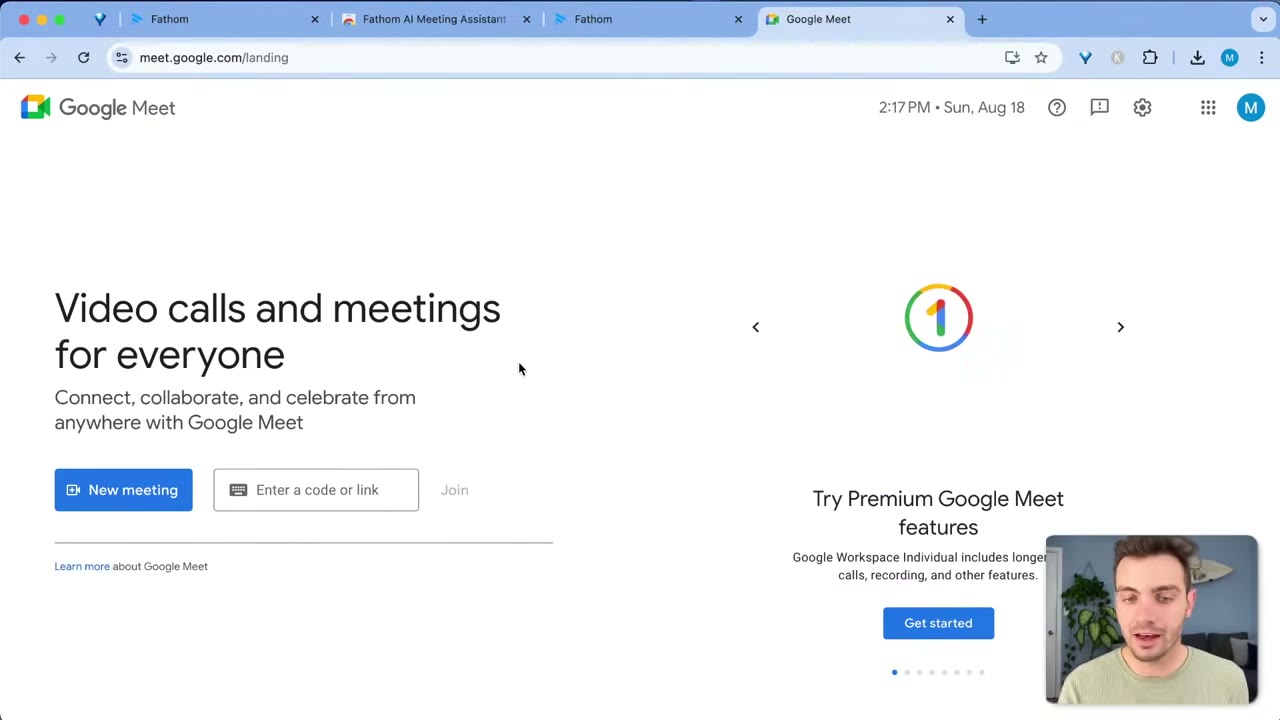Screen dimensions: 1280x720
Task: Click the date and time text
Action: coord(952,108)
